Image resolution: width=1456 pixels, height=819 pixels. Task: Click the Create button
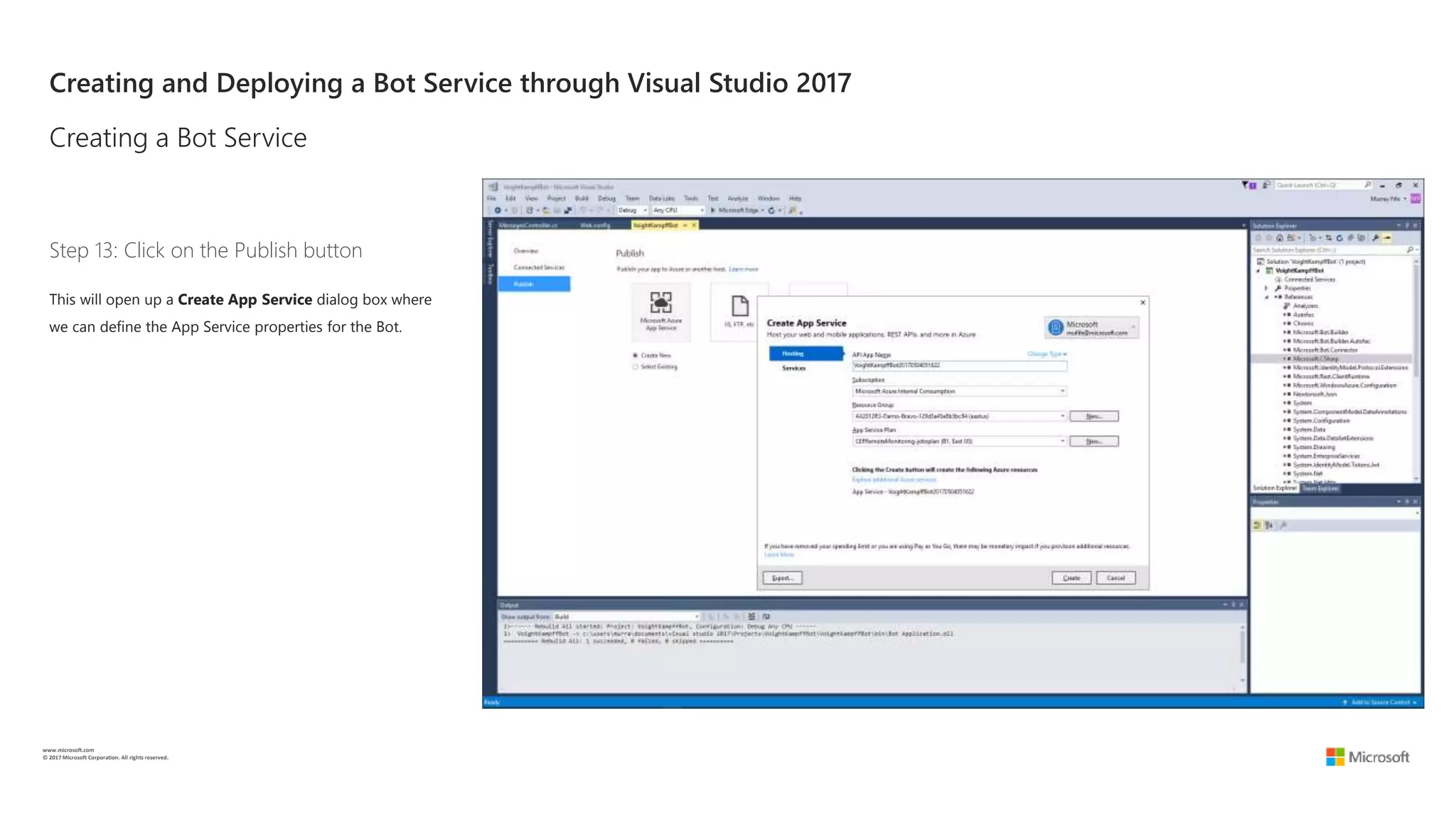pyautogui.click(x=1071, y=578)
